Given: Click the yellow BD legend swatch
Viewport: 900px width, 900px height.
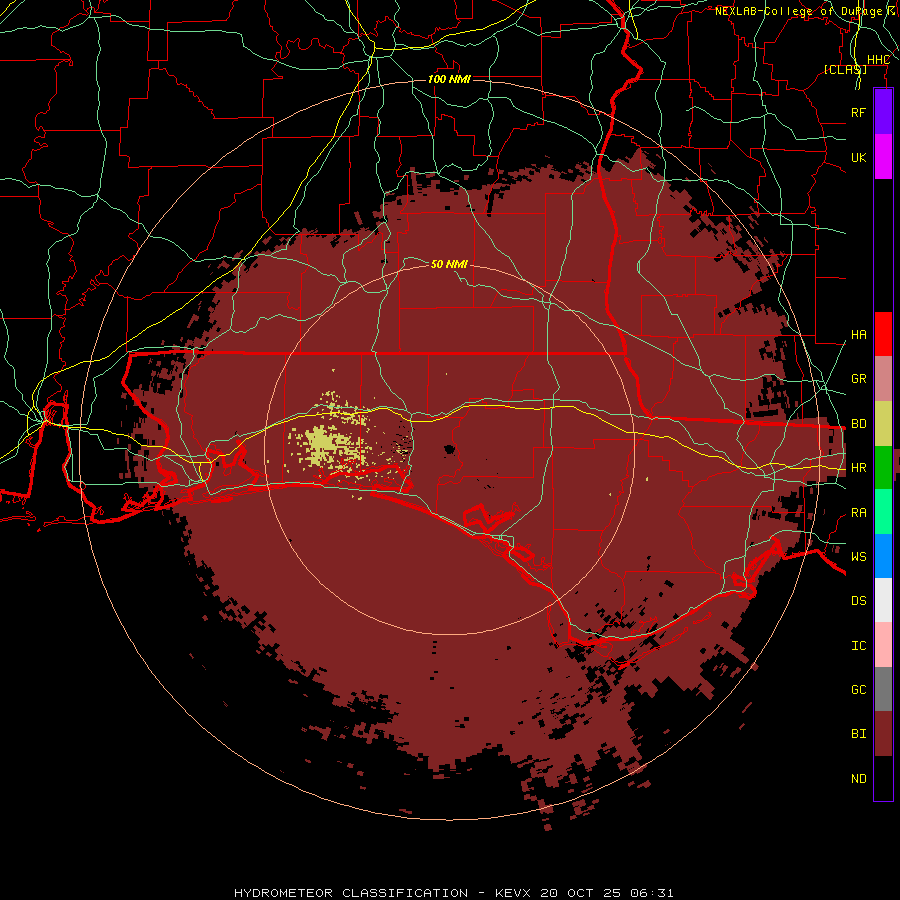Looking at the screenshot, I should click(x=883, y=424).
